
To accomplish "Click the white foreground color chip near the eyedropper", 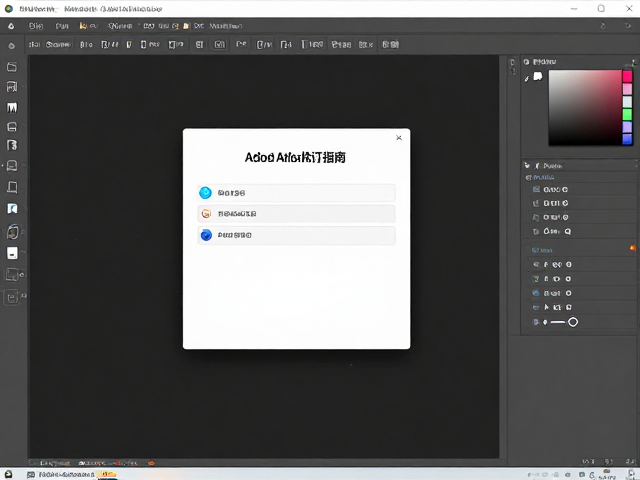I will [x=538, y=76].
